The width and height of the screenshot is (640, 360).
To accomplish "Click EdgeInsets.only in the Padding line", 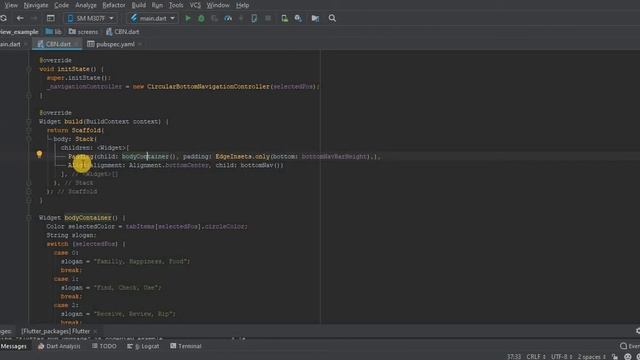I will pos(242,156).
